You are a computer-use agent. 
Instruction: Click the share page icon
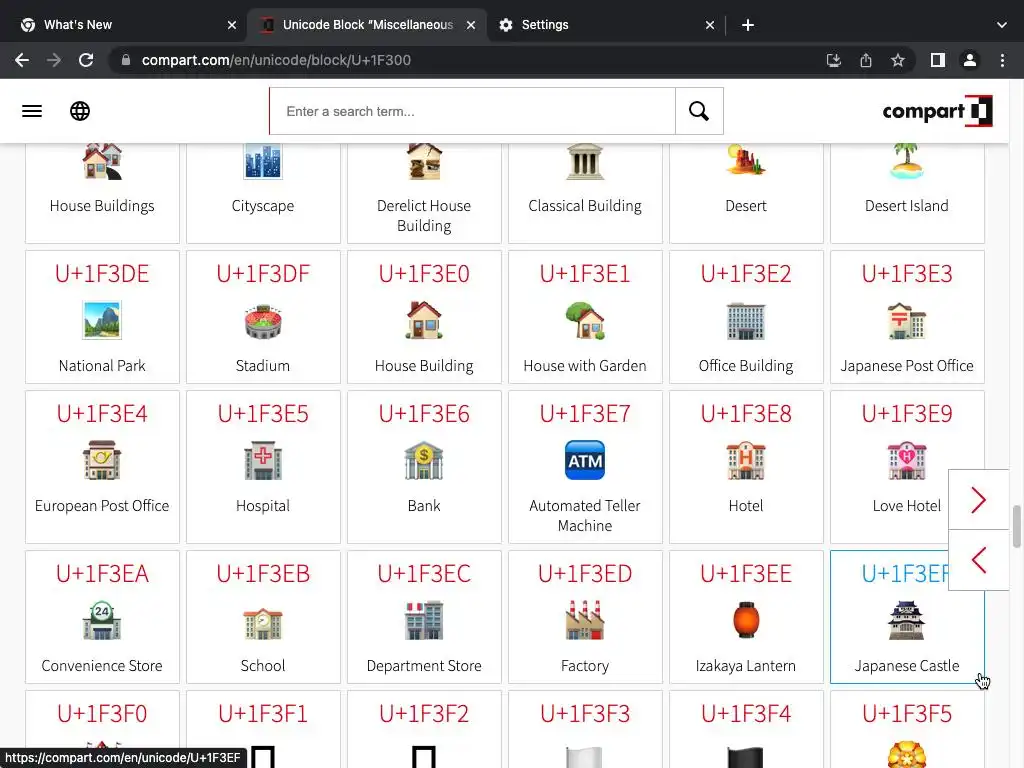[866, 60]
